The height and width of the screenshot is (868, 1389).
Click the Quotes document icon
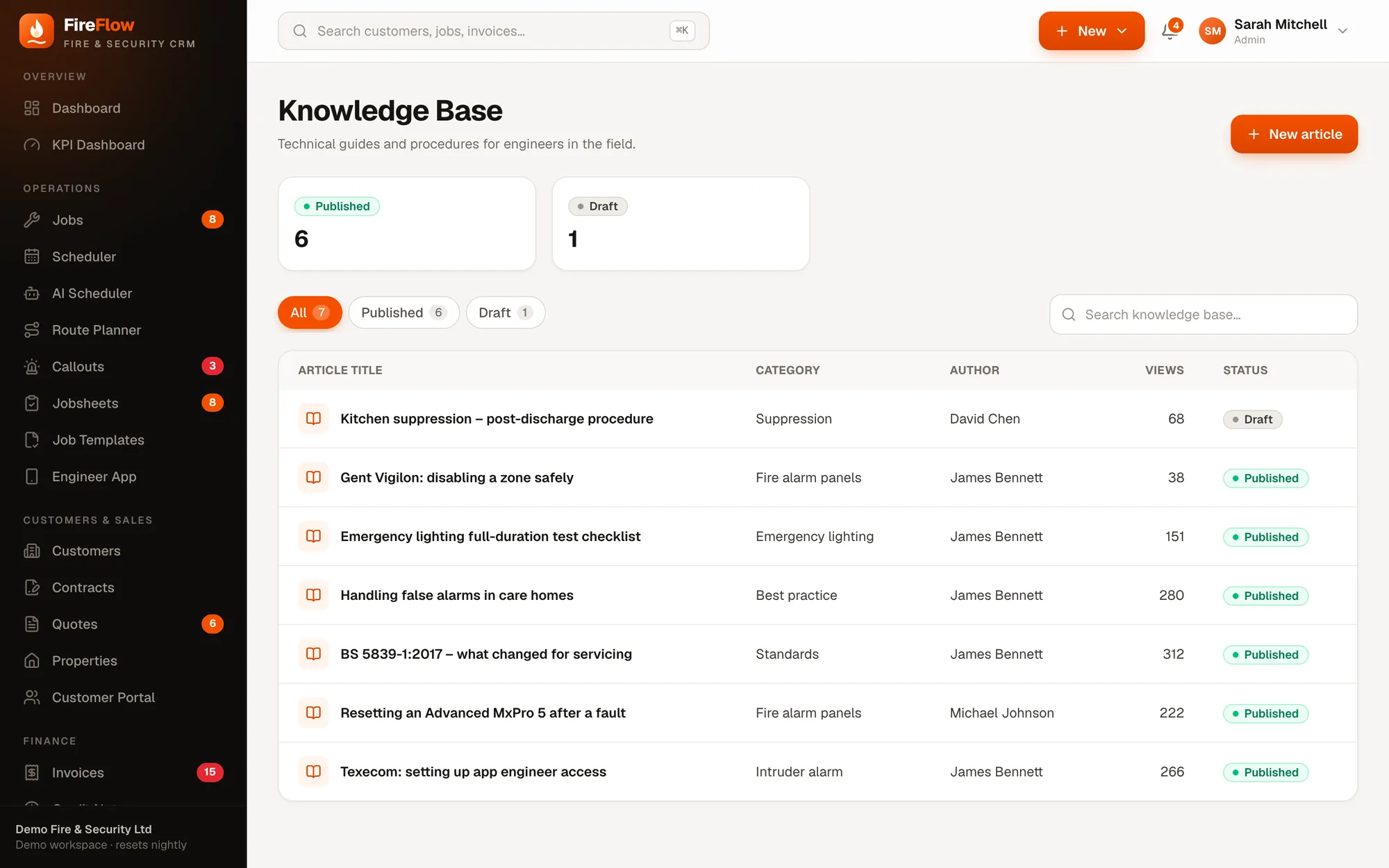pos(32,624)
